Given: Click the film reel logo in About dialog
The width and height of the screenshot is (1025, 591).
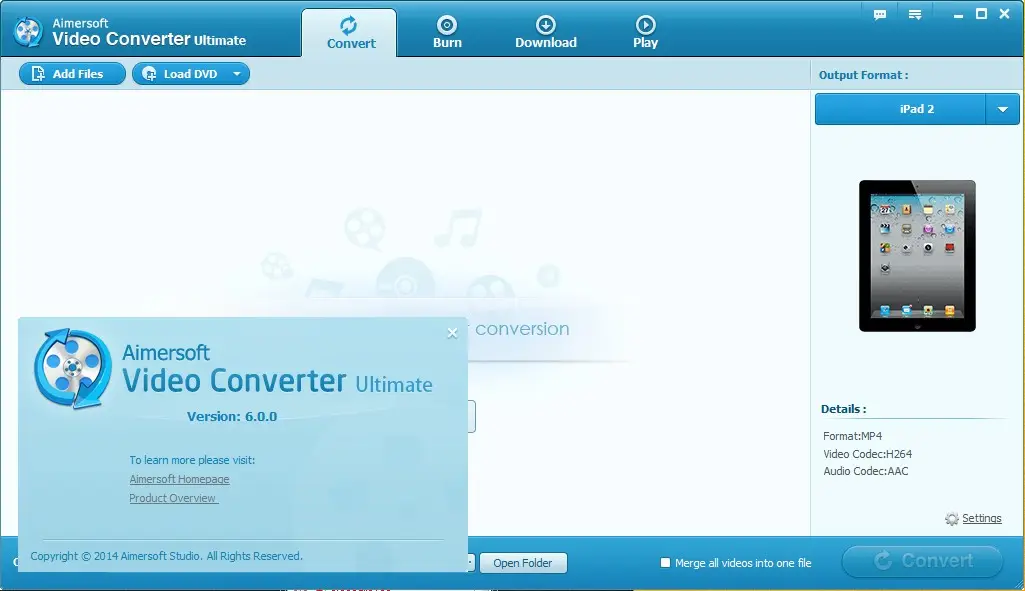Looking at the screenshot, I should pos(73,369).
